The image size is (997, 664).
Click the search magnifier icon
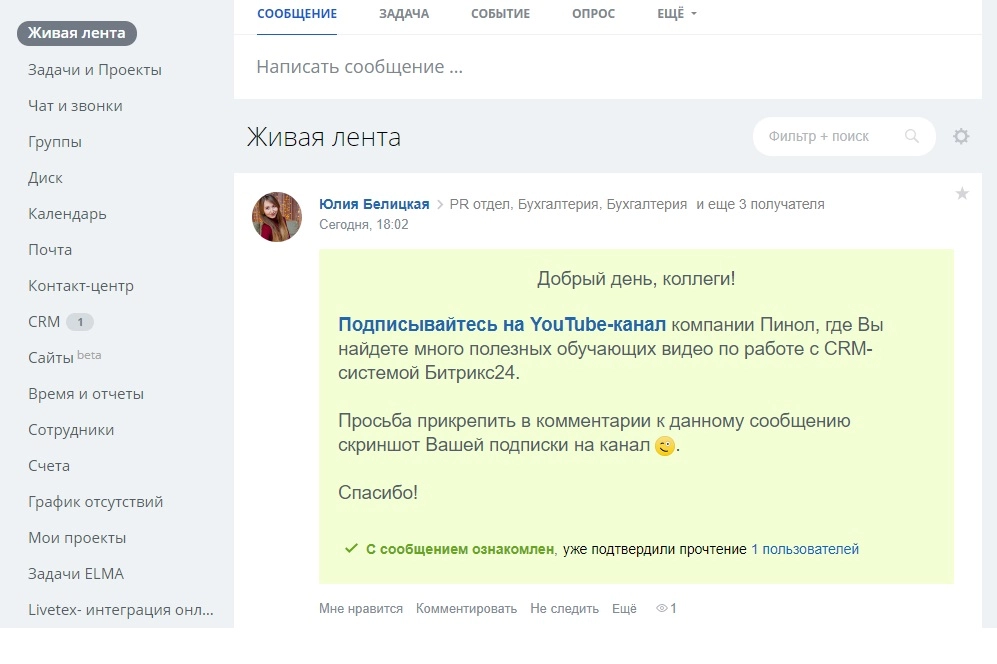911,137
